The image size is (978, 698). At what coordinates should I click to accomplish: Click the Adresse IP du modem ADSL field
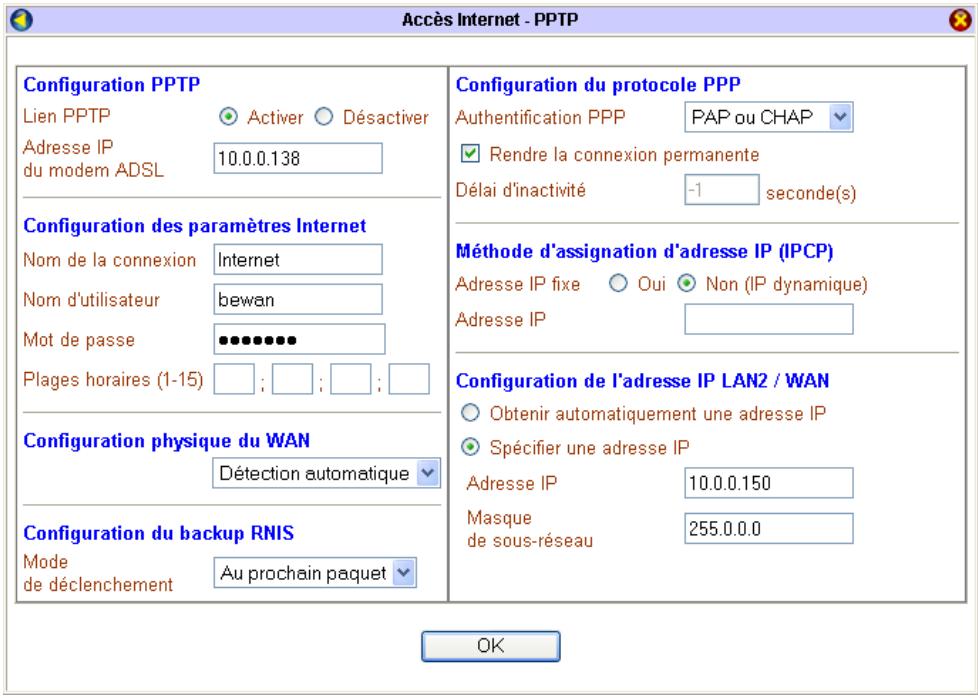298,158
